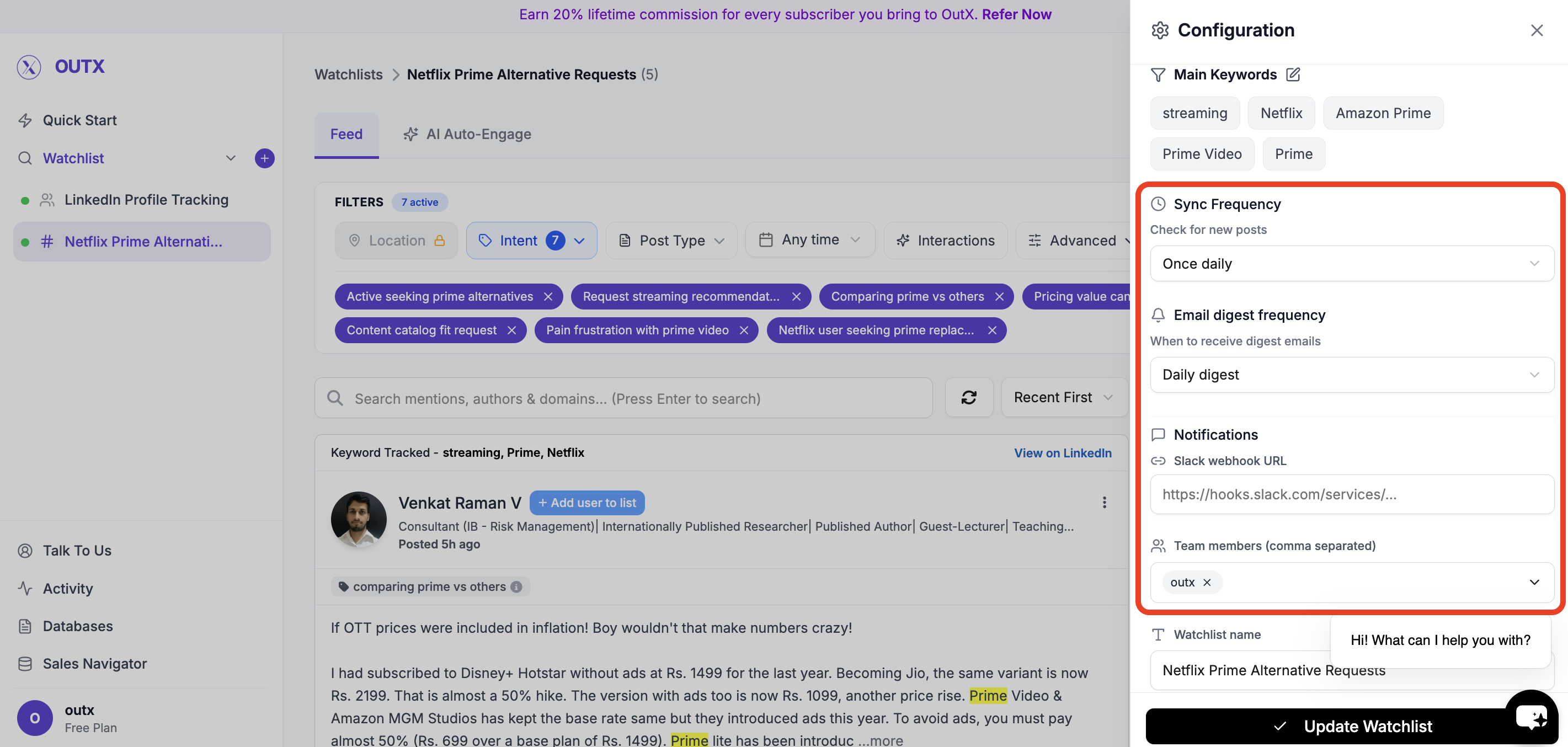Screen dimensions: 1568x747
Task: Click the OUTX logo icon
Action: pos(29,67)
